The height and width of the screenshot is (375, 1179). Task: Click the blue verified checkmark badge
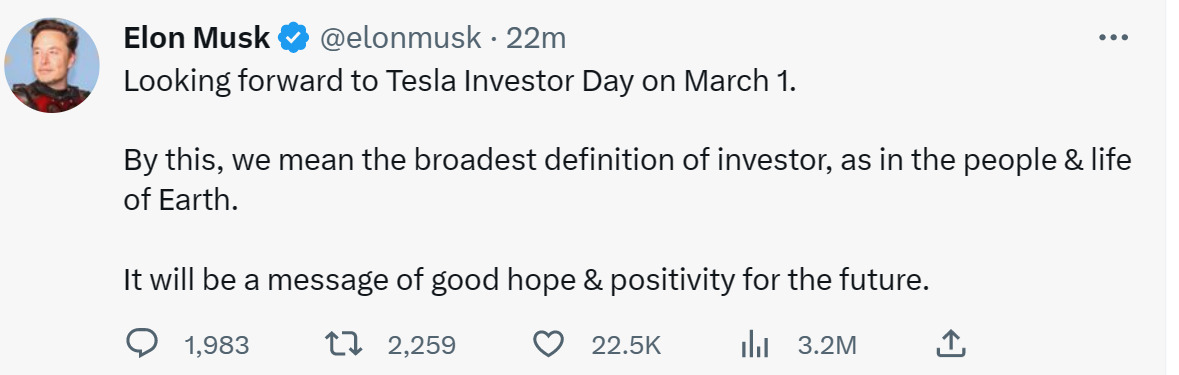coord(294,38)
